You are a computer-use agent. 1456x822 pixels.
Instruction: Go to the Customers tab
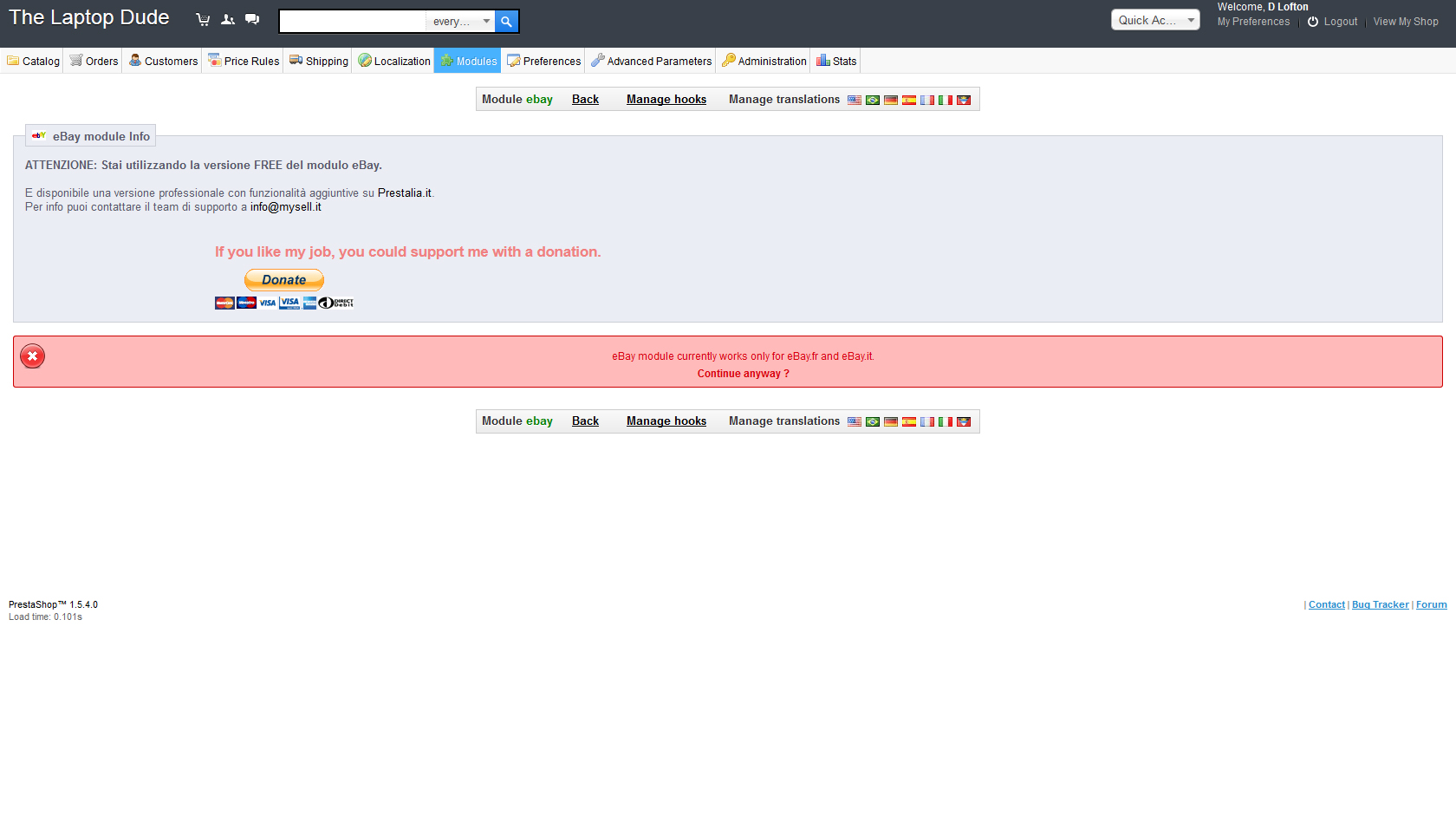[x=163, y=61]
